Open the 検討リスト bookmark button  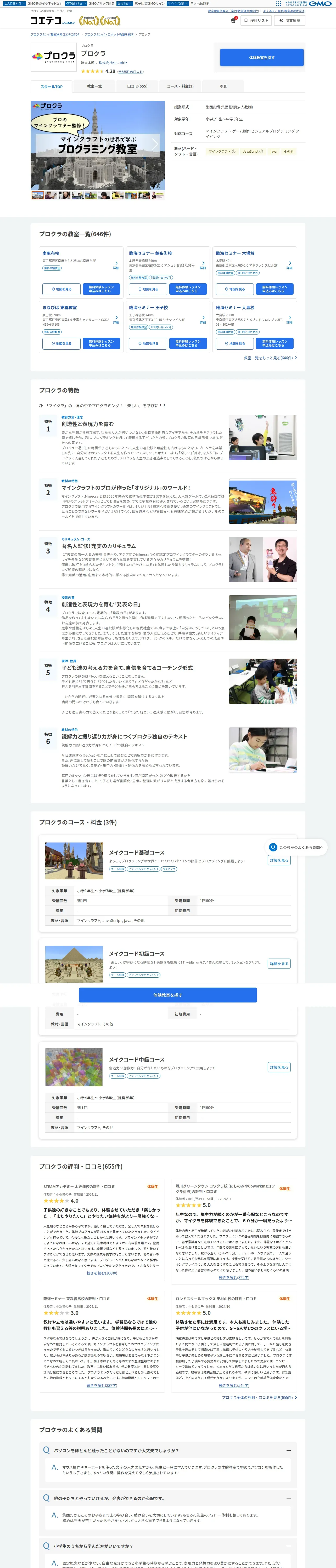click(x=256, y=21)
